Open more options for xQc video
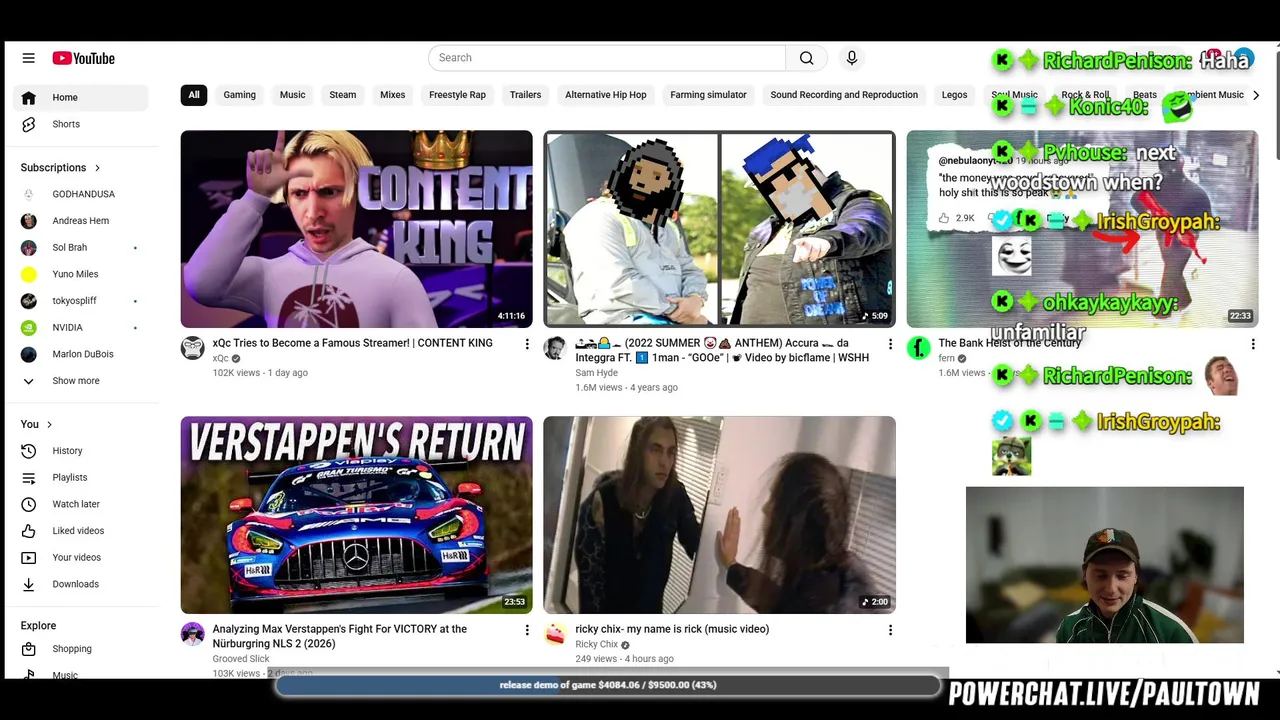This screenshot has width=1280, height=720. pos(527,344)
